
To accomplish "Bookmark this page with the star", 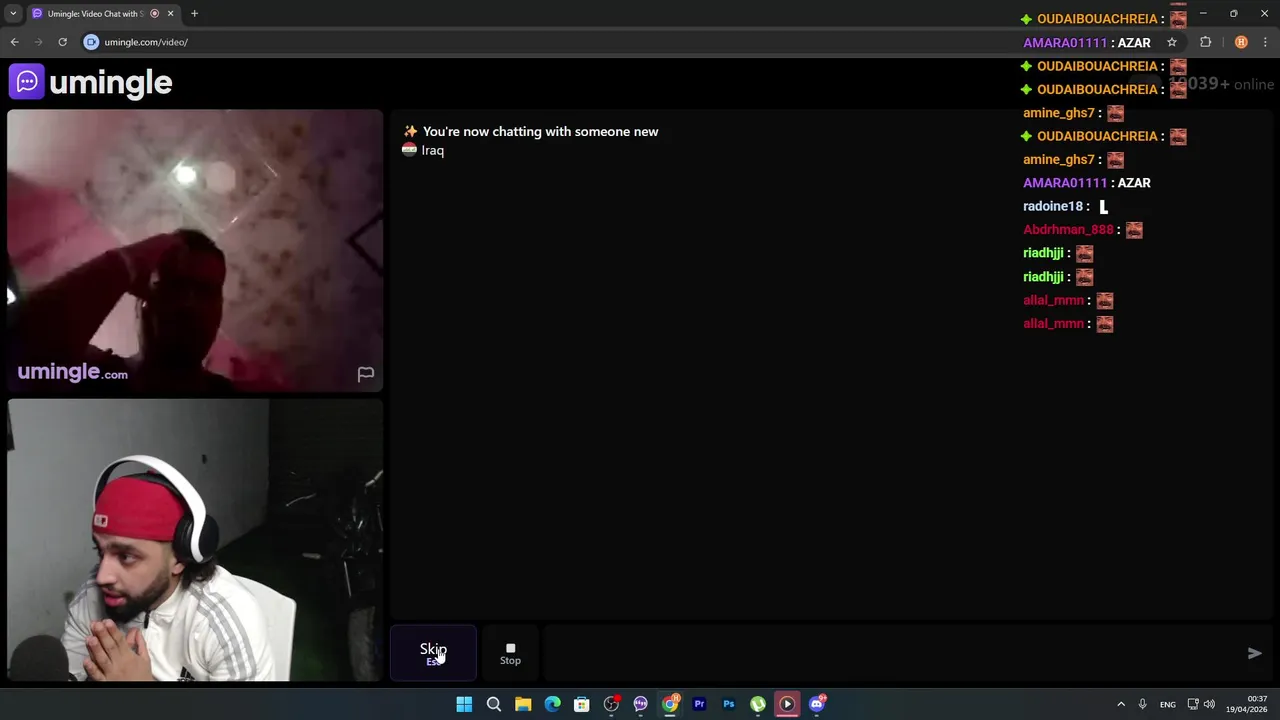I will coord(1172,42).
